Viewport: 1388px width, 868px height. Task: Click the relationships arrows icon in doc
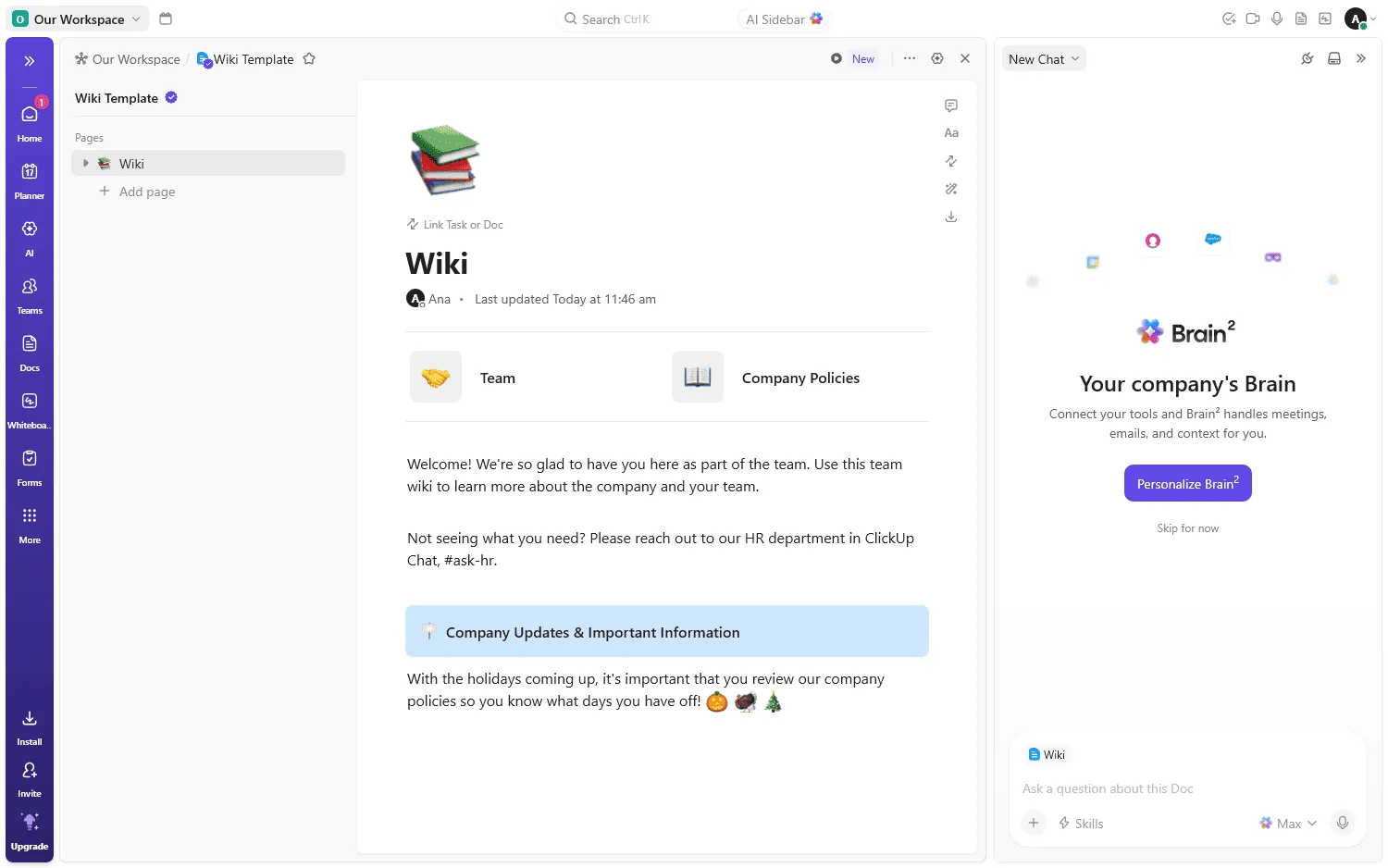(951, 161)
